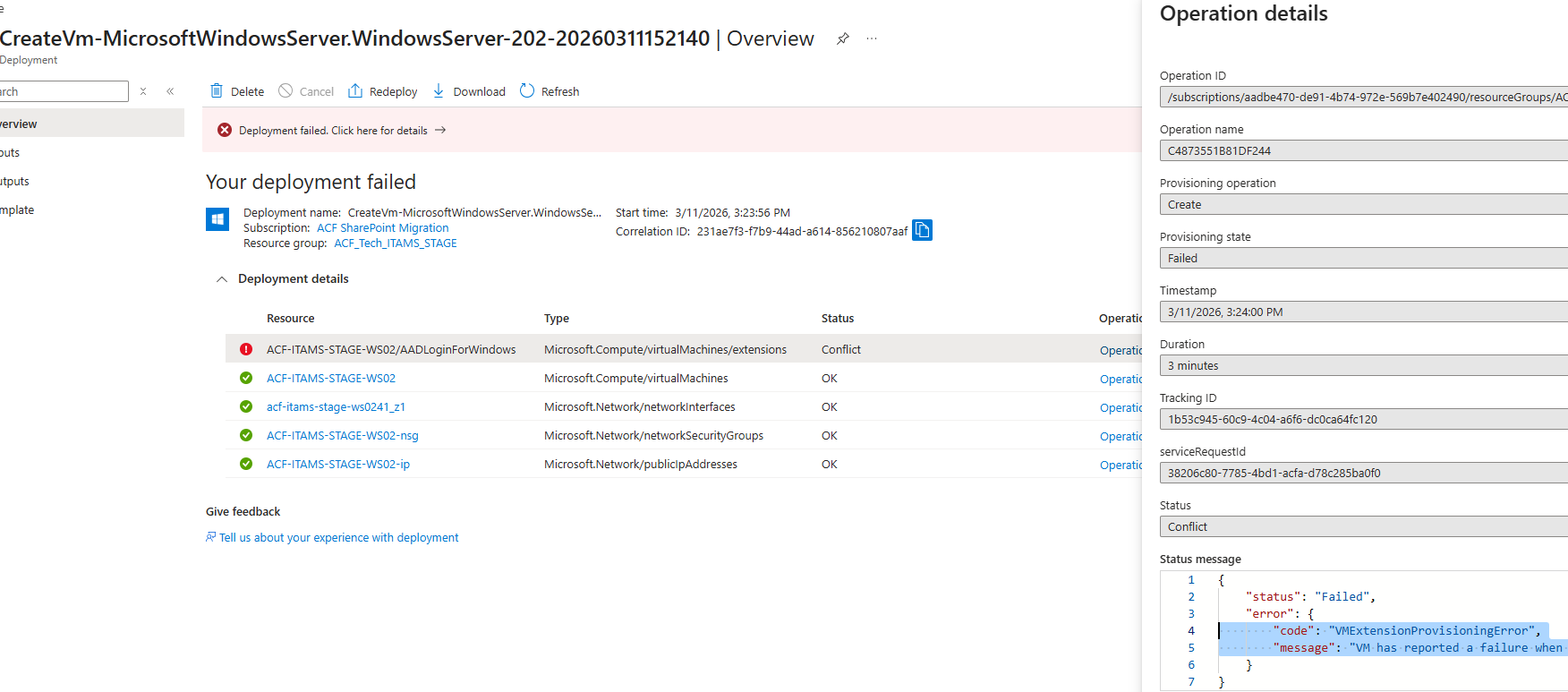The height and width of the screenshot is (692, 1568).
Task: Click the error icon for AADLoginForWindows row
Action: [246, 349]
